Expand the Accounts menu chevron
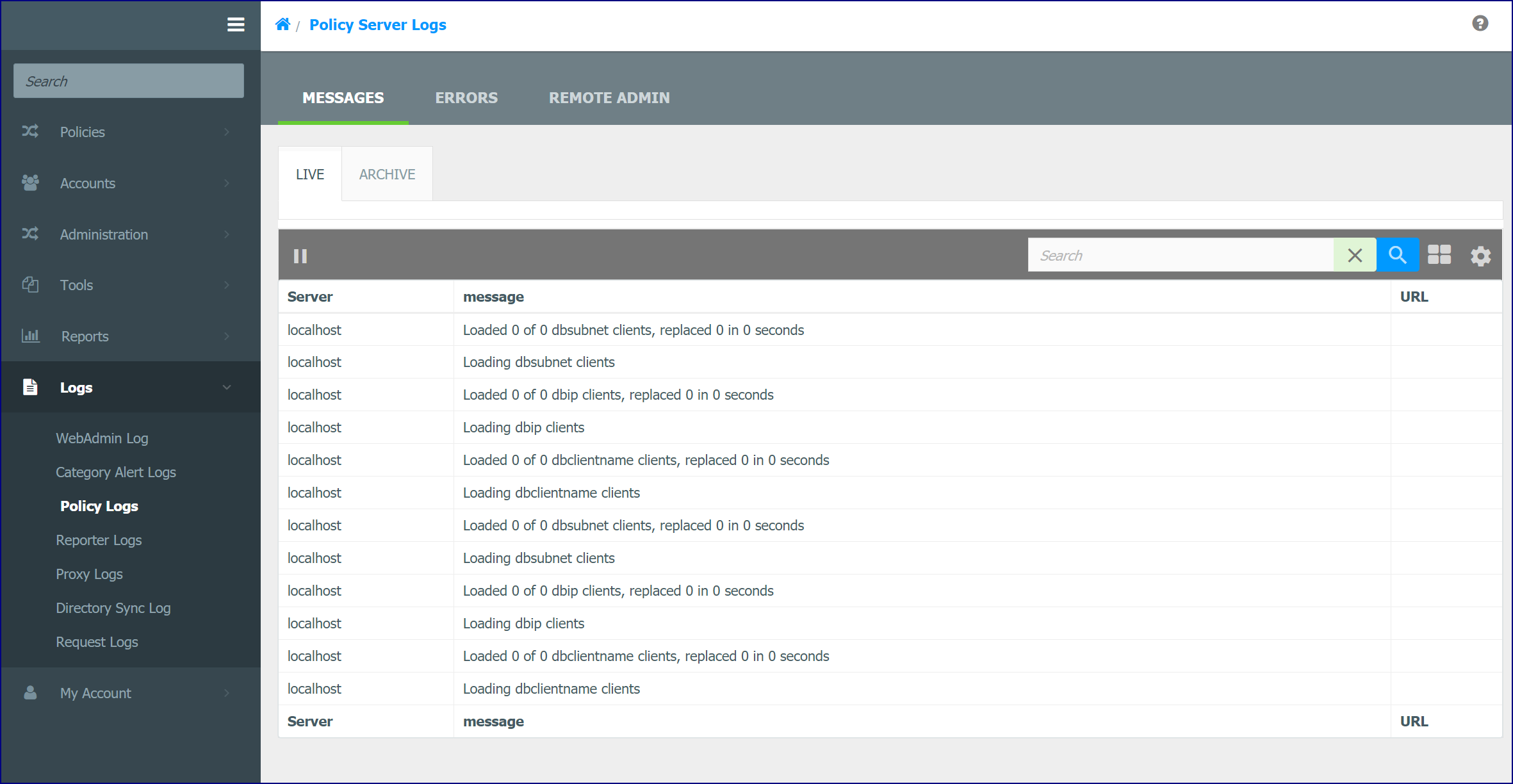1513x784 pixels. click(x=227, y=183)
